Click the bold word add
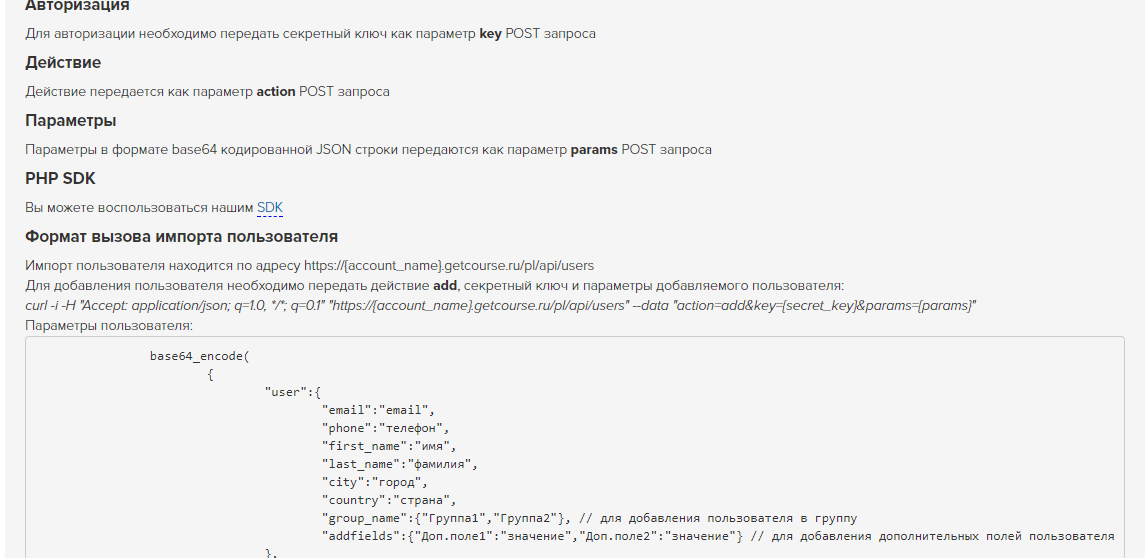 444,286
